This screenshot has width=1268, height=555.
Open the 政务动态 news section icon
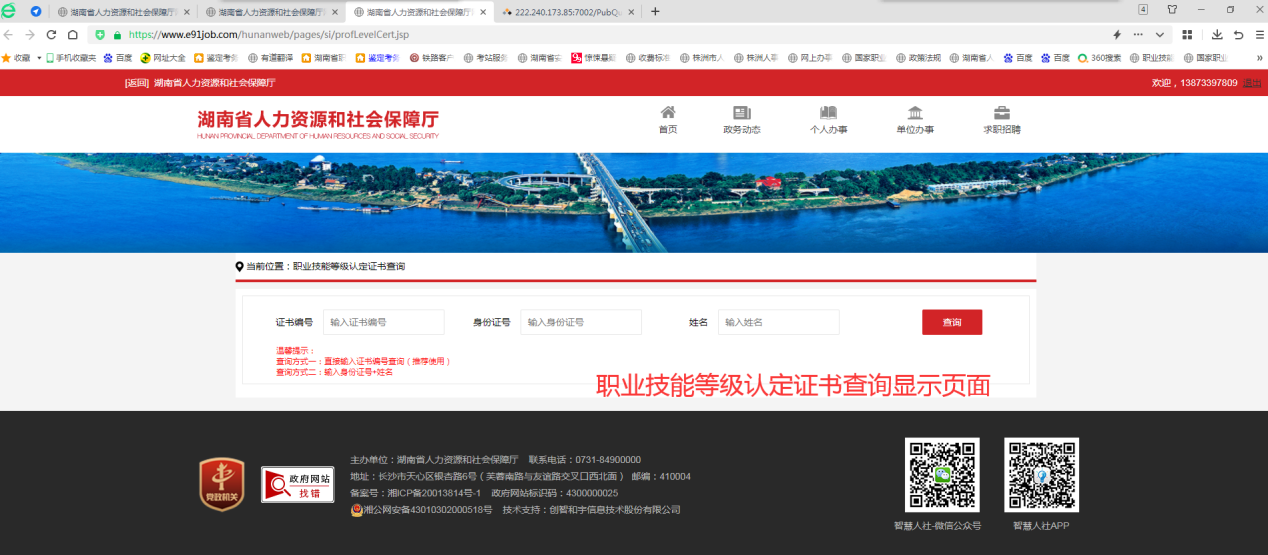click(741, 113)
